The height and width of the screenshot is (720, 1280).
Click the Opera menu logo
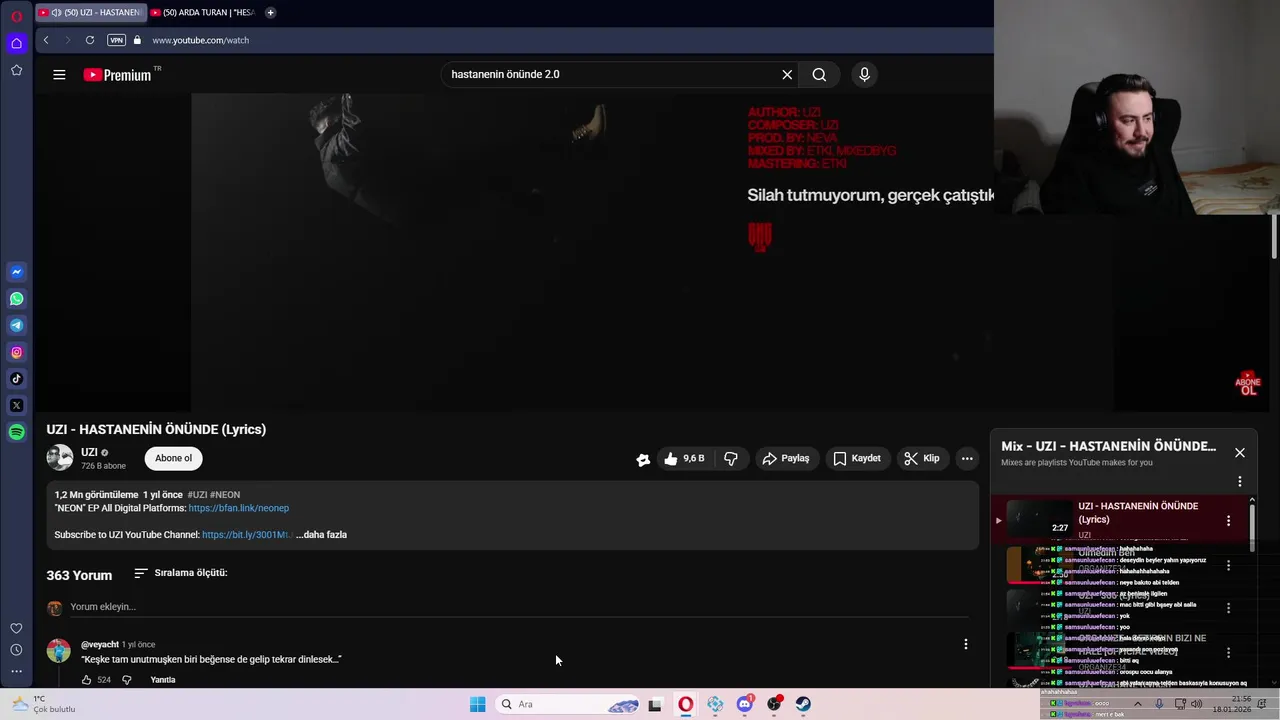pyautogui.click(x=16, y=16)
